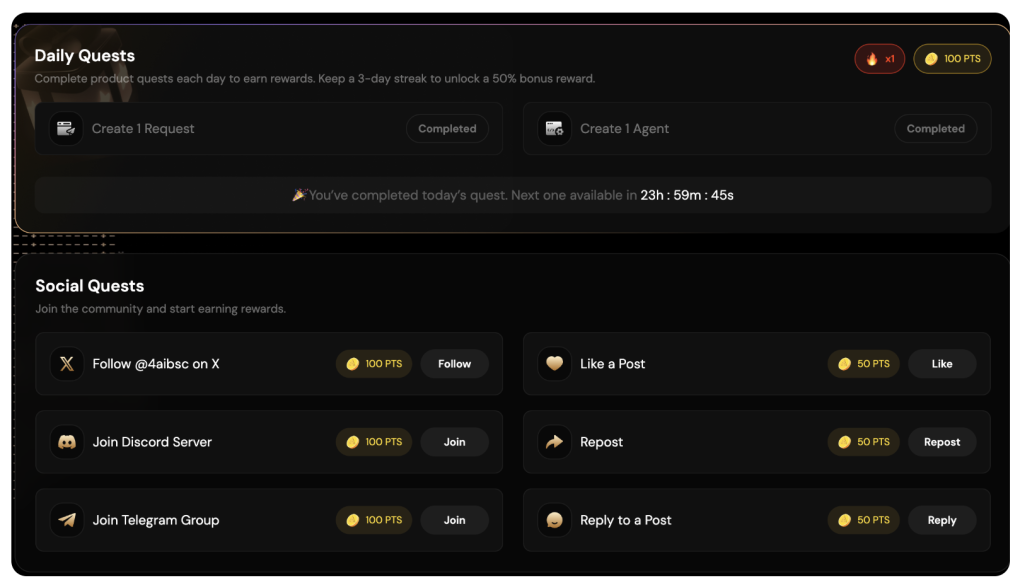Click the Create 1 Request quest icon
This screenshot has height=585, width=1020.
(x=66, y=129)
